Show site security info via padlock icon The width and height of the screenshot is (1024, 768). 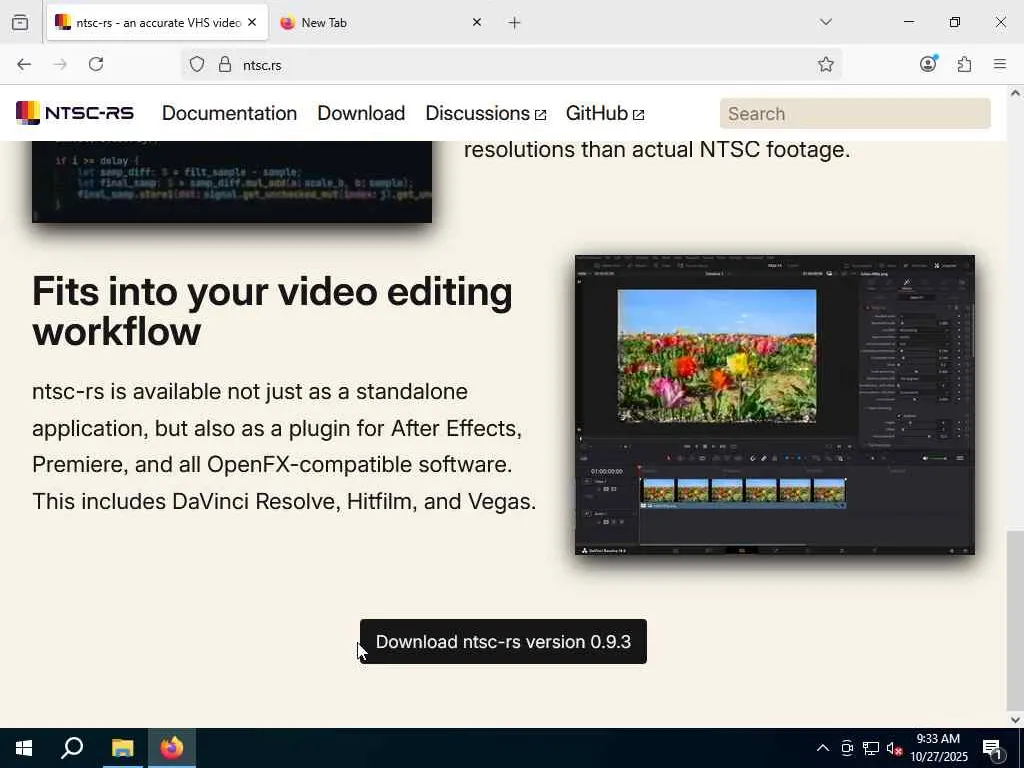pos(225,65)
